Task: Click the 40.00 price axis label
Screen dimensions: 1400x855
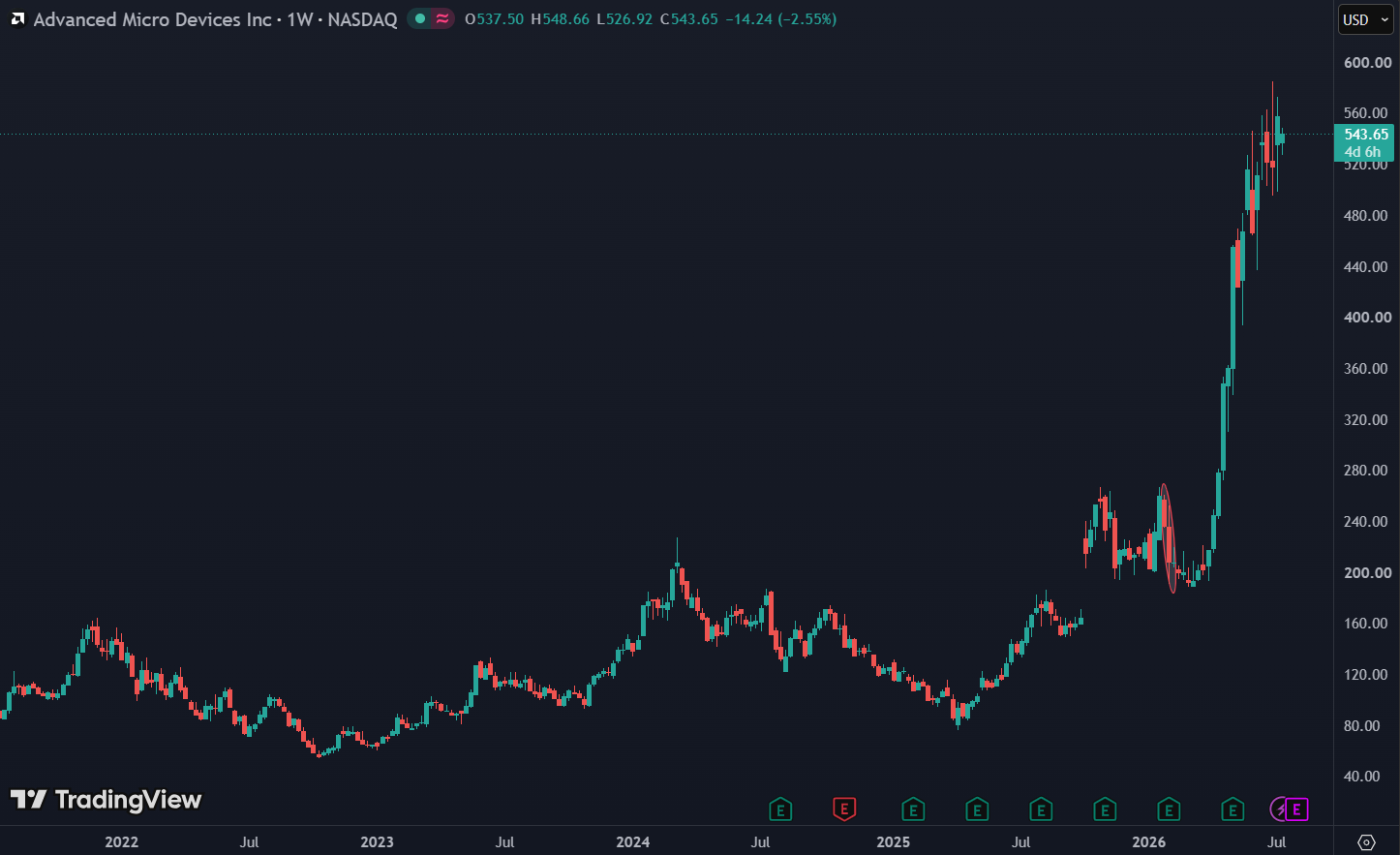Action: click(1364, 777)
